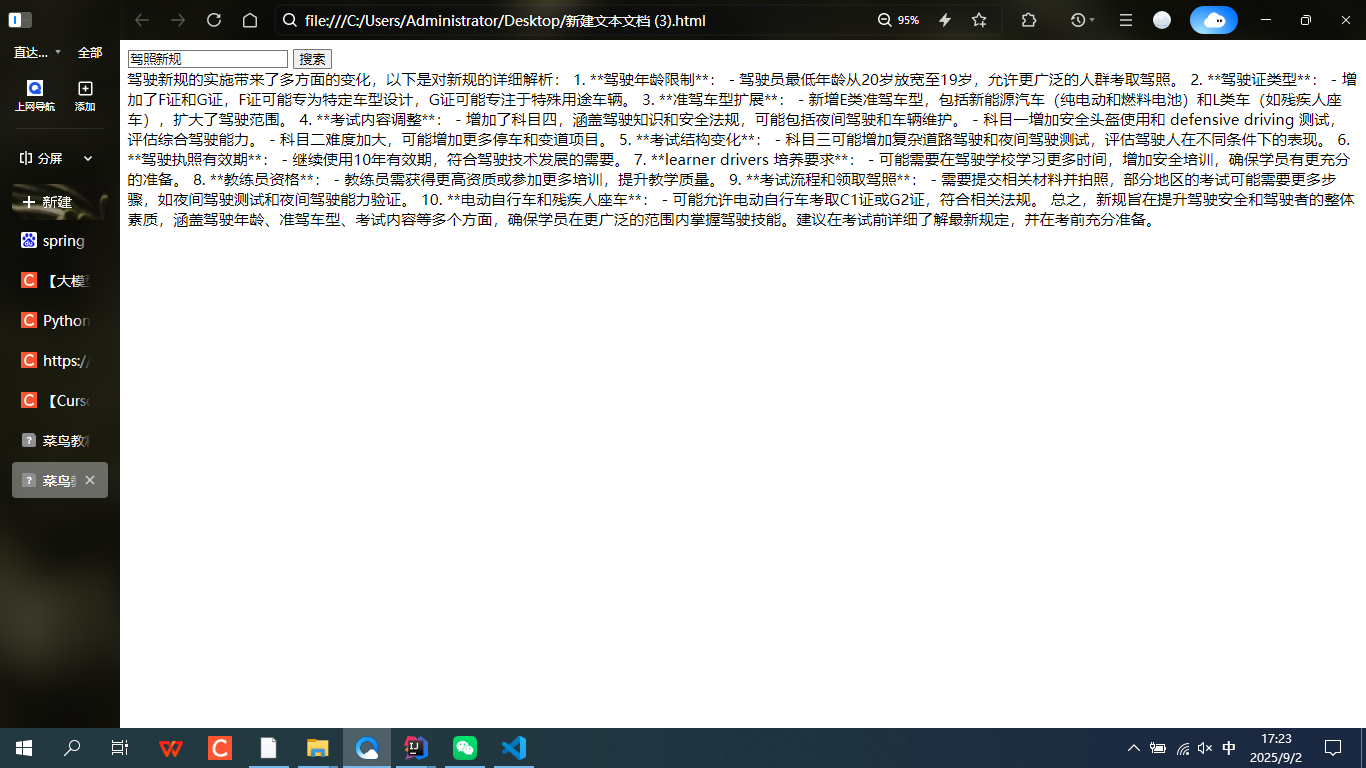This screenshot has width=1366, height=768.
Task: Click the search magnifier in the address bar
Action: click(290, 20)
